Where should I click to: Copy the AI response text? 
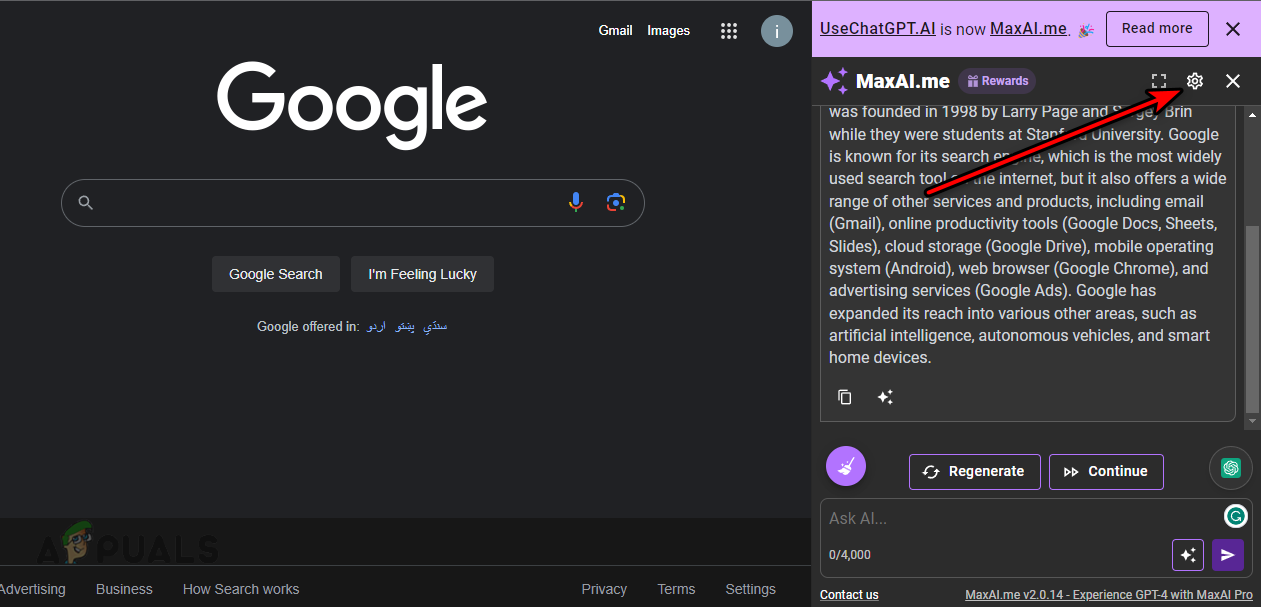click(x=845, y=397)
